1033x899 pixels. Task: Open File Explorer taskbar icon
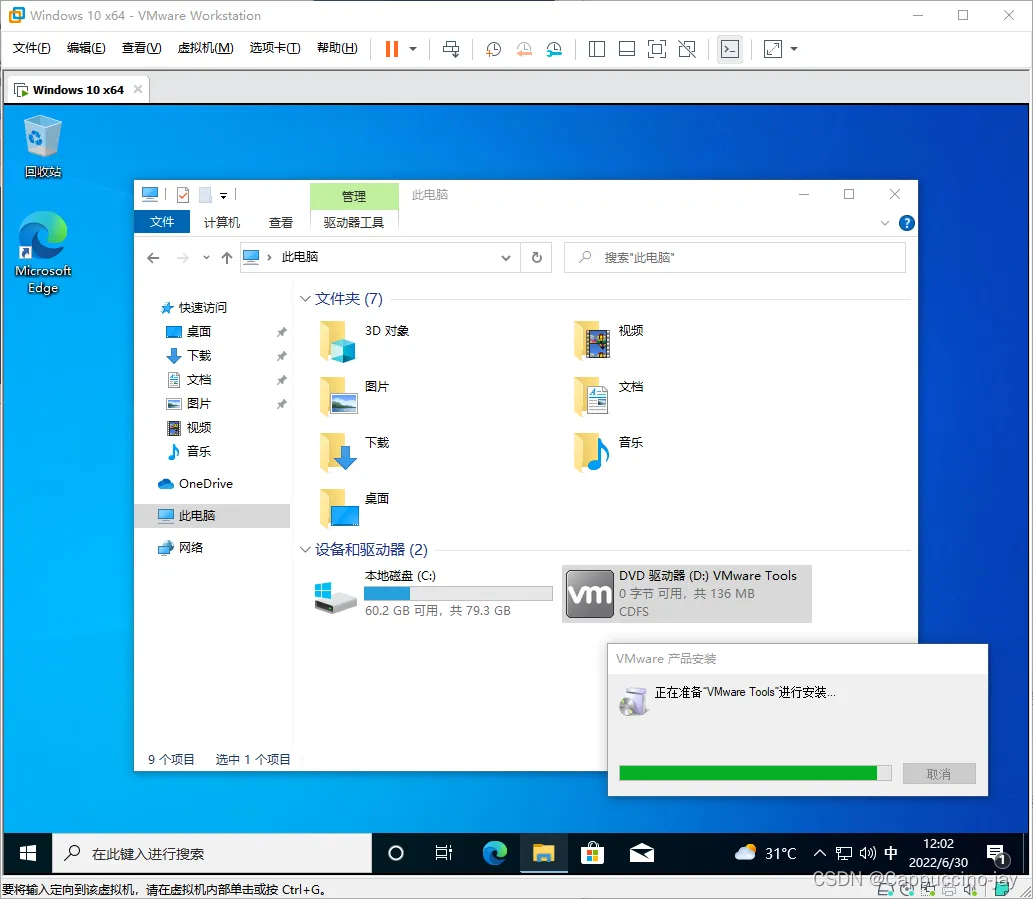[543, 854]
